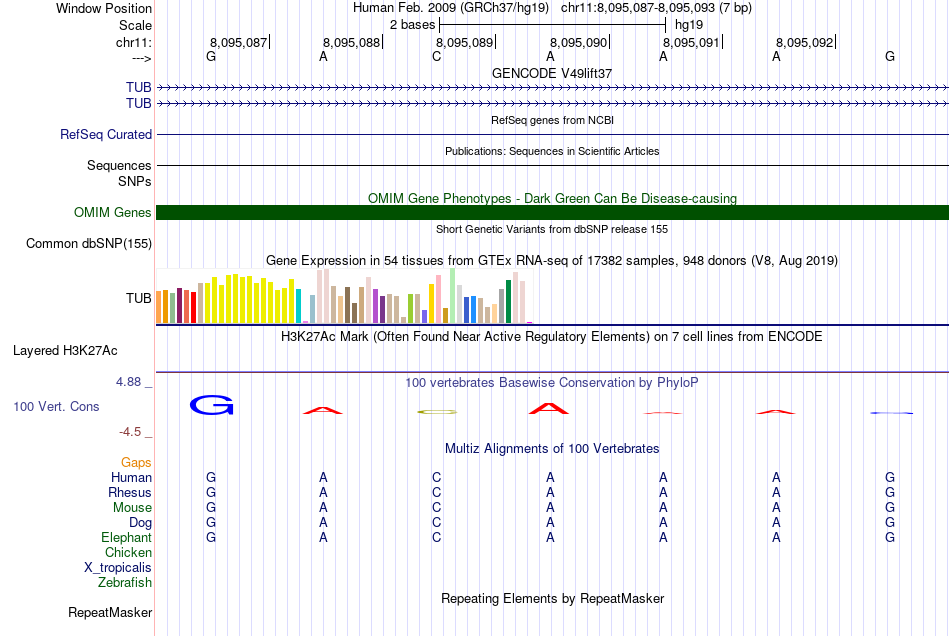Click the big blue G conservation logo letter
The height and width of the screenshot is (636, 950).
211,405
